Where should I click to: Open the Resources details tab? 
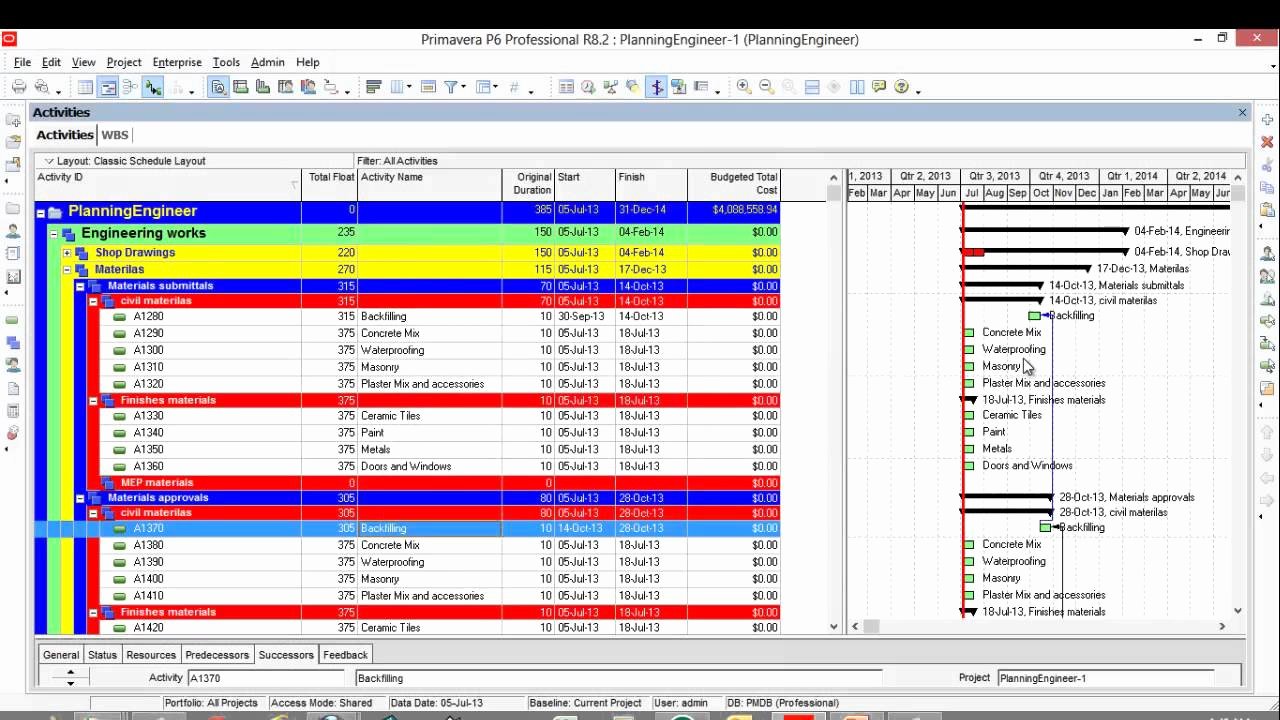pos(151,655)
